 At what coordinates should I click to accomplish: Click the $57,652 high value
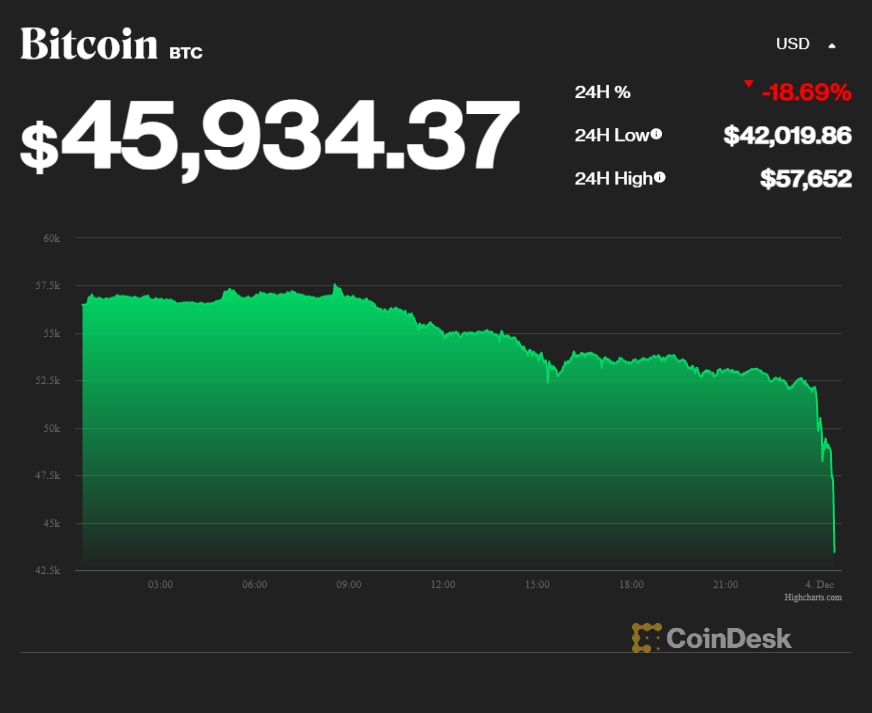[805, 178]
